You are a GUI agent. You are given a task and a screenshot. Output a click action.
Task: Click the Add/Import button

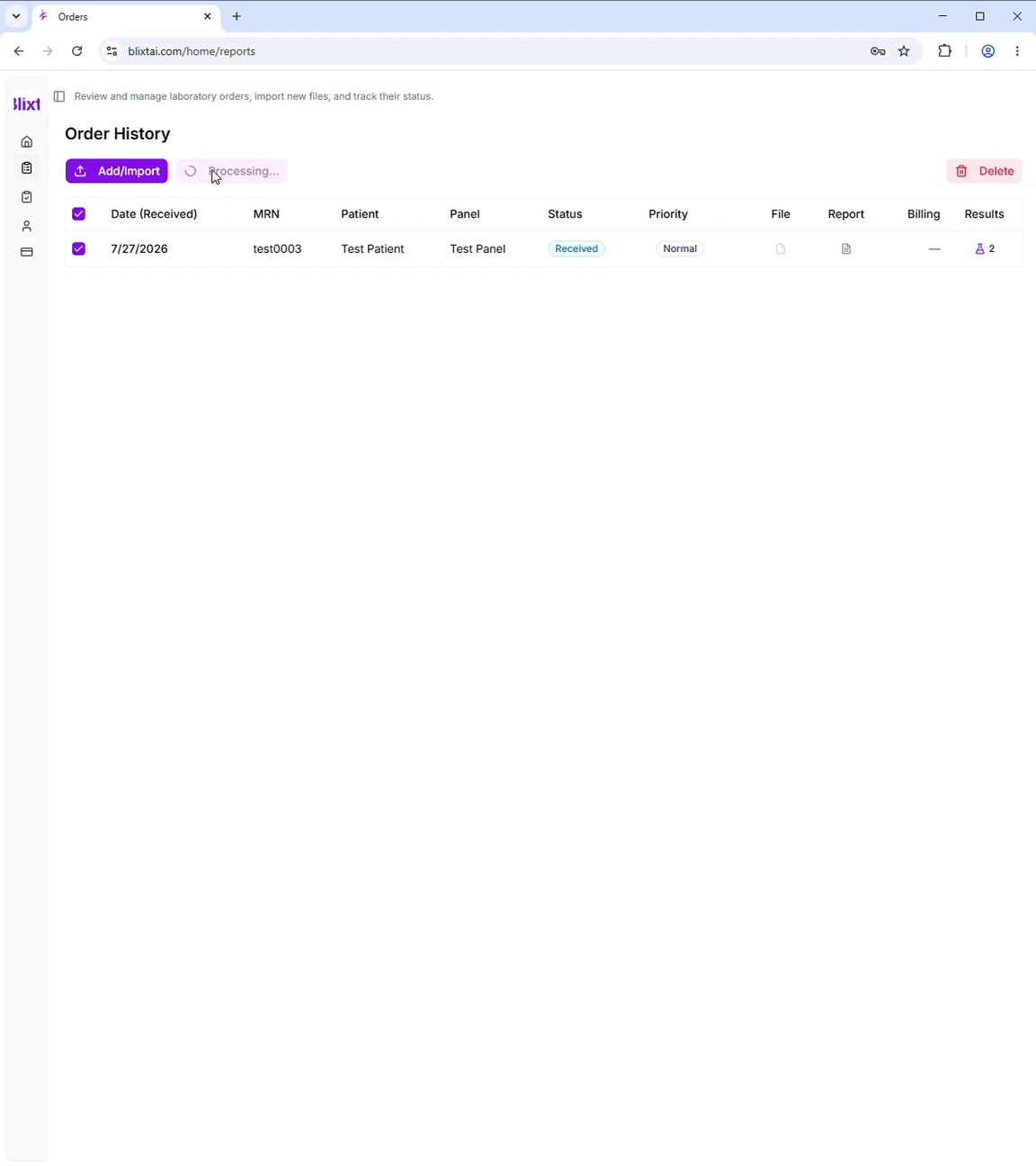click(117, 171)
